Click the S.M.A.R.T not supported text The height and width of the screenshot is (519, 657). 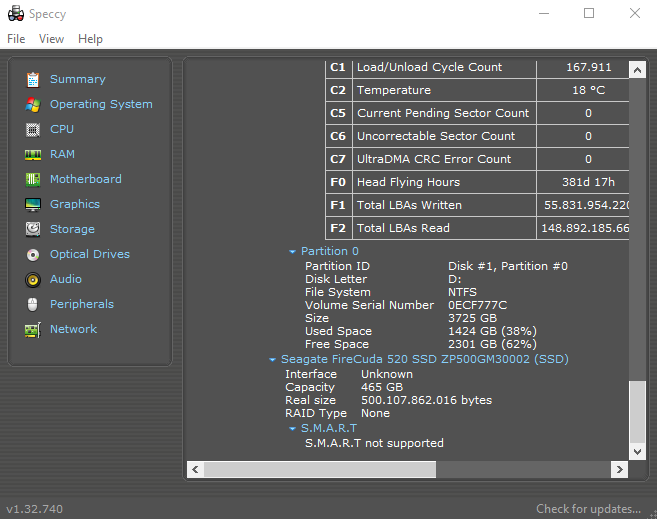point(374,443)
